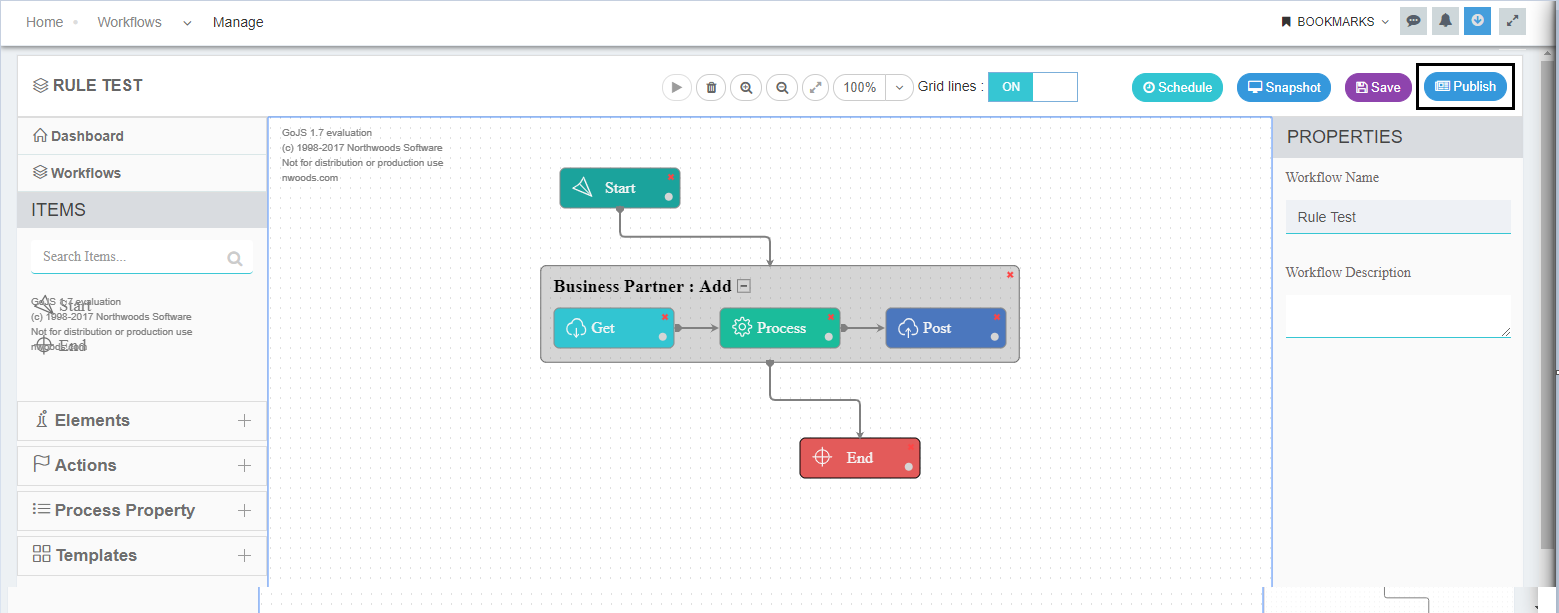Click the fit-to-screen expand icon in toolbar
Image resolution: width=1559 pixels, height=613 pixels.
(815, 87)
